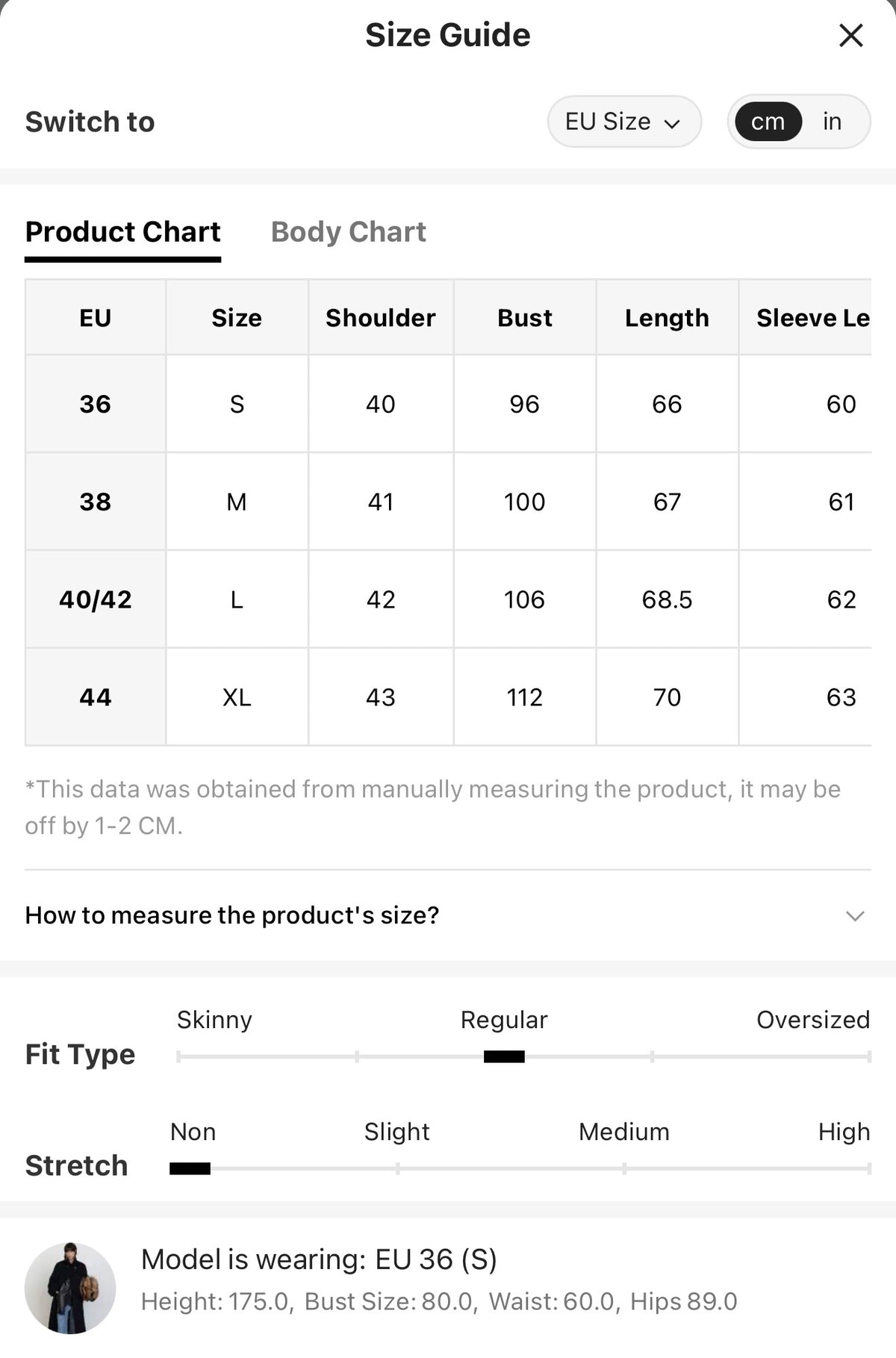Switch units to inches
This screenshot has width=896, height=1358.
832,121
